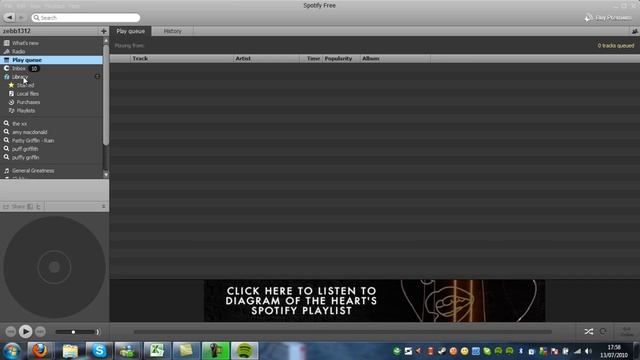Click the Diagram of the Heart banner
This screenshot has width=640, height=360.
(x=374, y=301)
